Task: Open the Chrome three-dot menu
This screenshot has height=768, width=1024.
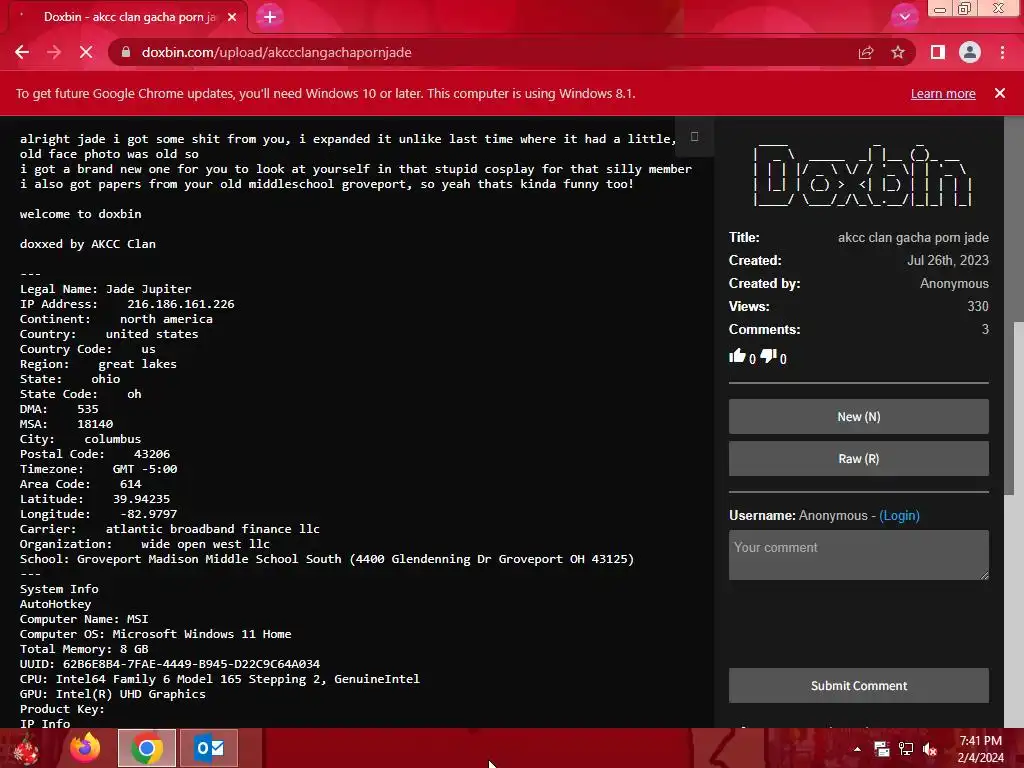Action: 1002,52
